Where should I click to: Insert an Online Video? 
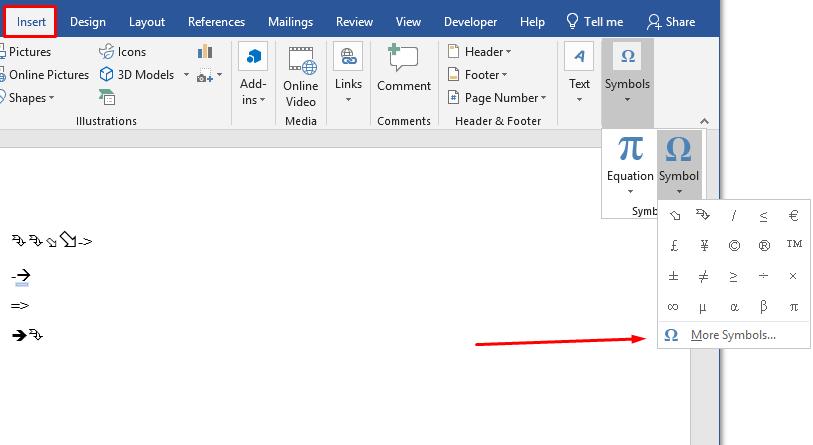point(301,77)
